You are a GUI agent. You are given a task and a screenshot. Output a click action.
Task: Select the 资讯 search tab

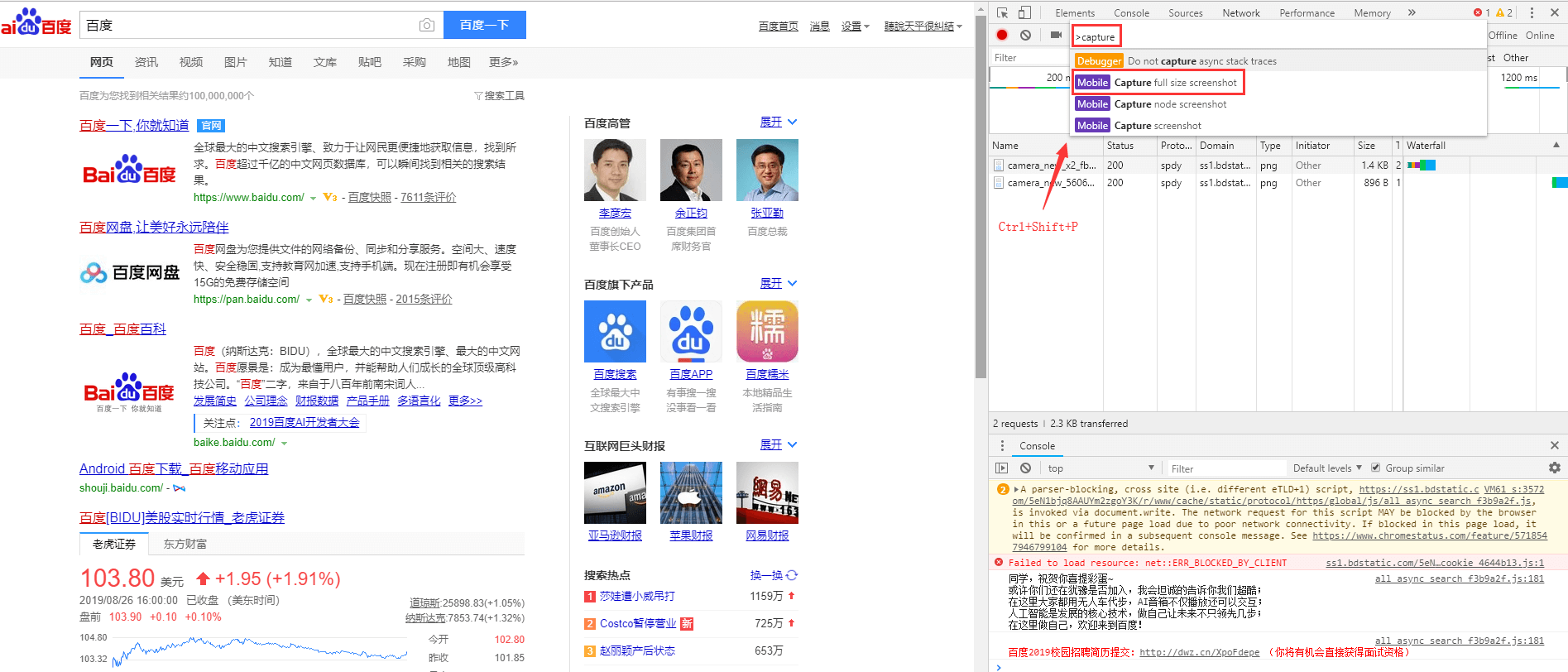click(x=146, y=62)
